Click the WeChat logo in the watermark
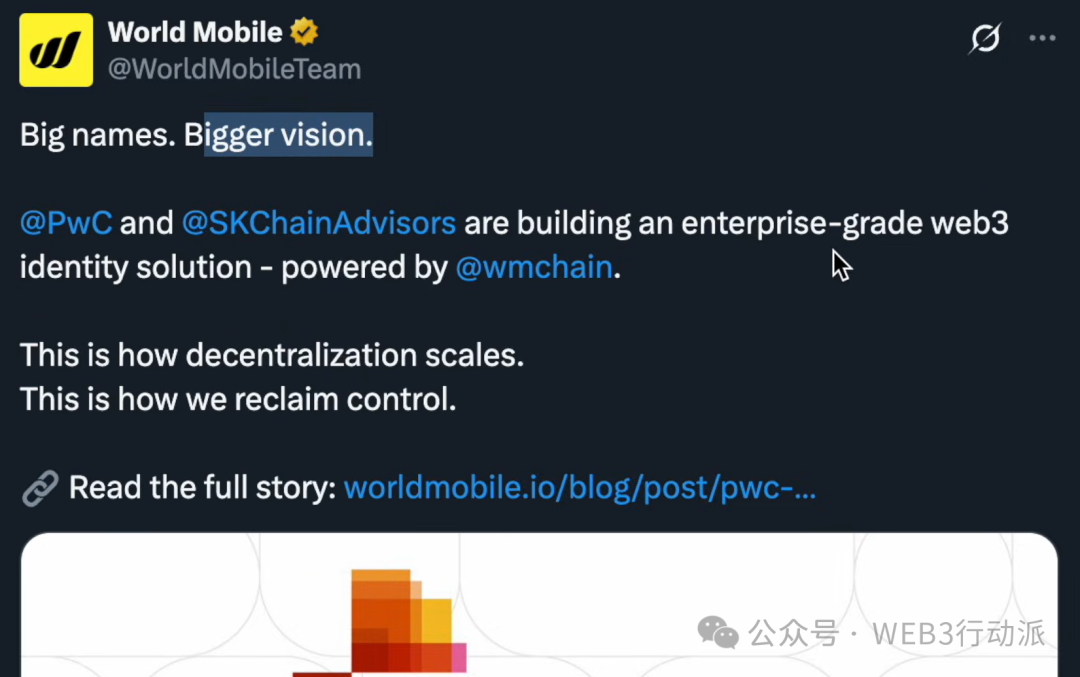 point(718,632)
